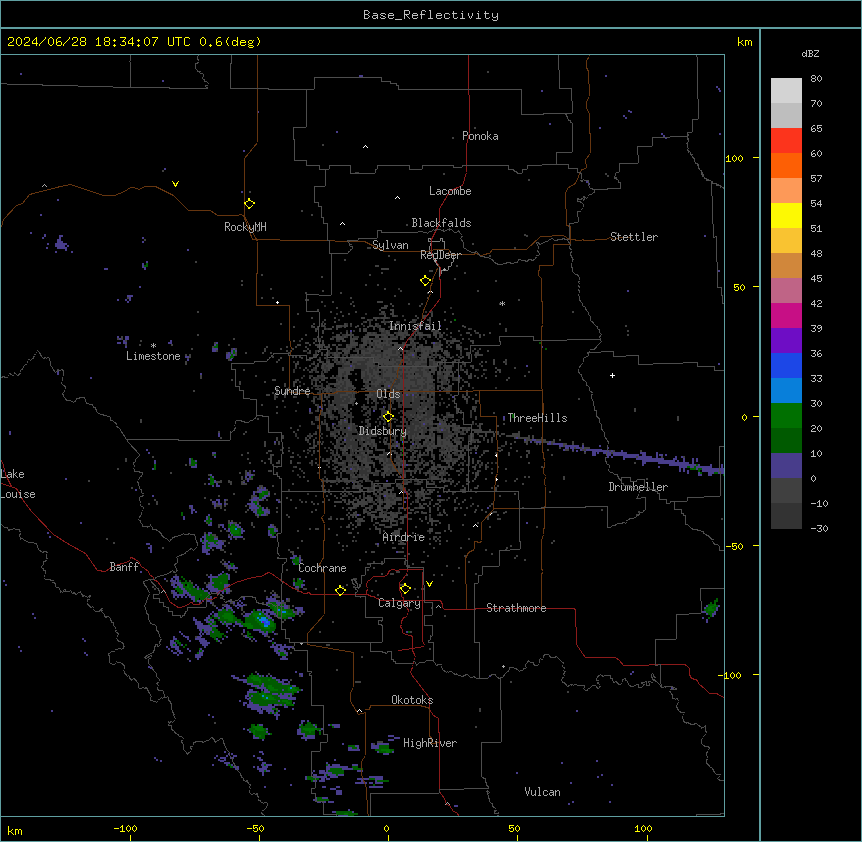Click the Ponoka city label
The height and width of the screenshot is (842, 862).
tap(480, 136)
